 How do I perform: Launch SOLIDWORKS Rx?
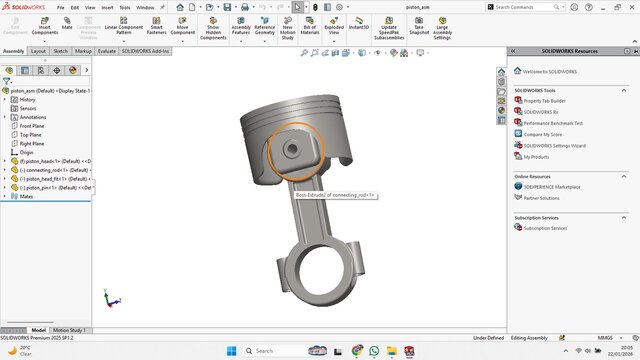pyautogui.click(x=541, y=112)
